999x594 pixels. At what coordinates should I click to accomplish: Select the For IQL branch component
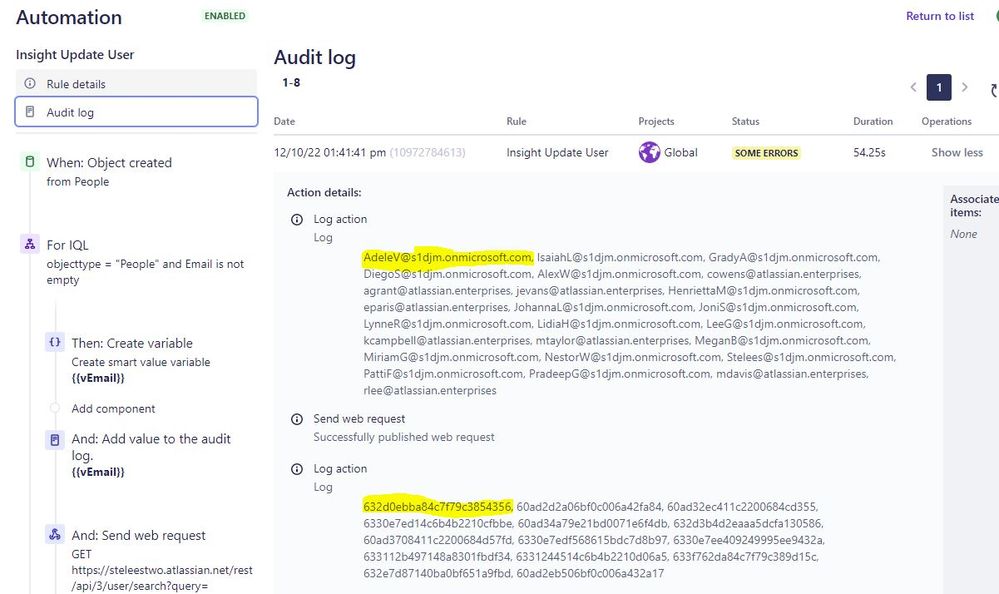tap(145, 261)
